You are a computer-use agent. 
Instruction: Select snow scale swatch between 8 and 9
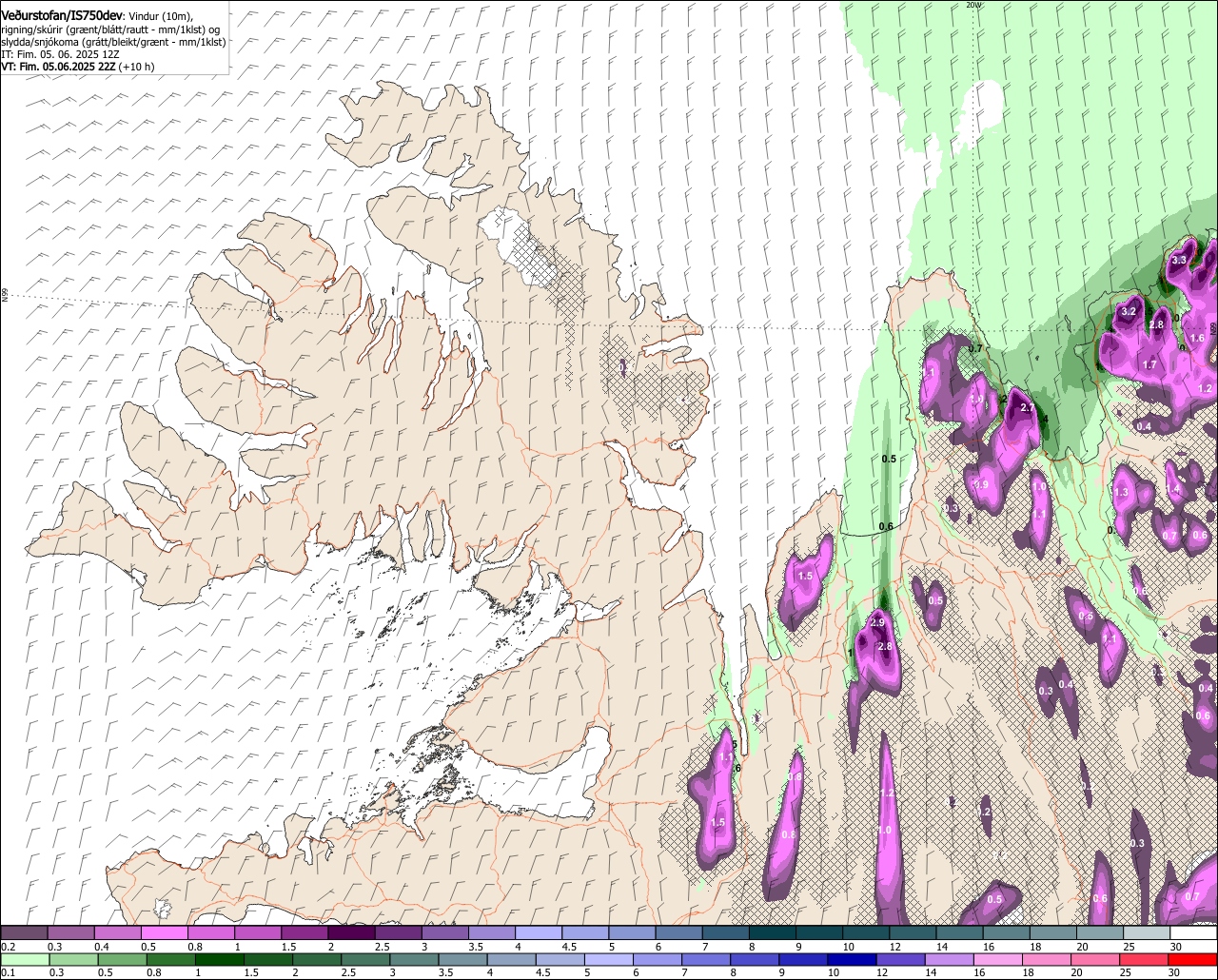(774, 932)
